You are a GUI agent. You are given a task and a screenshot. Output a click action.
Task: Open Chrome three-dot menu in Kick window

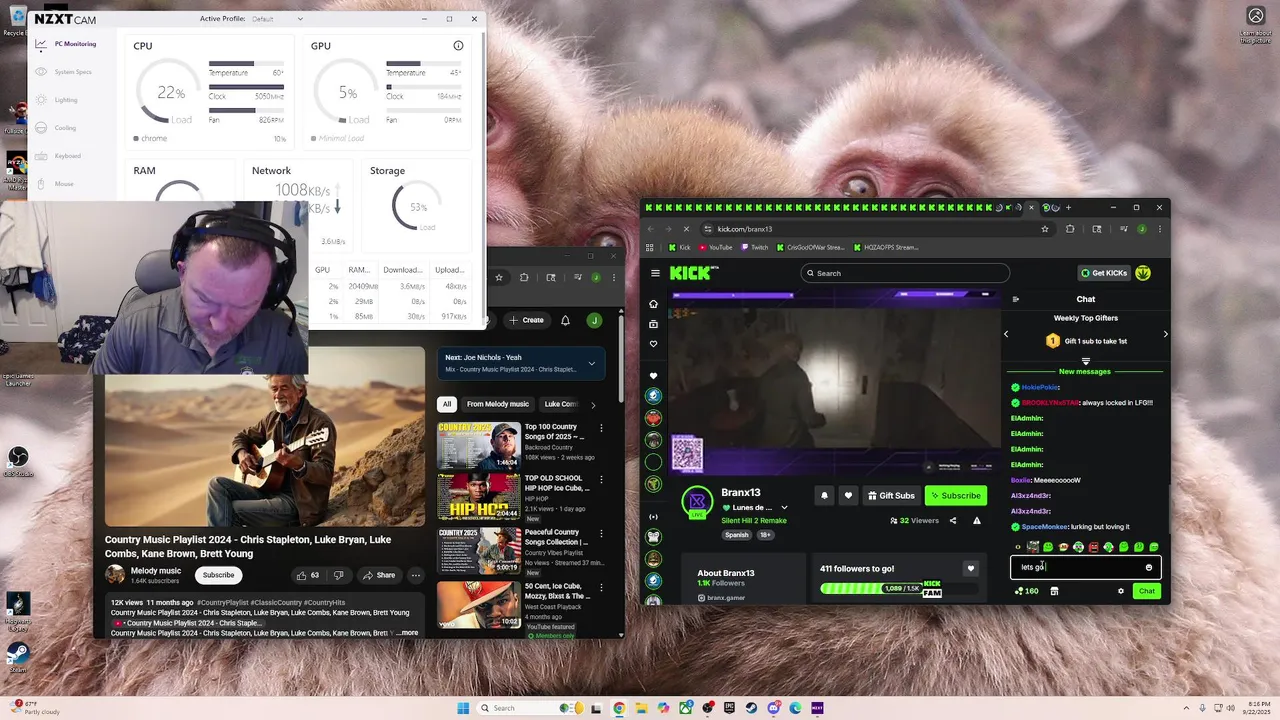click(x=1160, y=229)
